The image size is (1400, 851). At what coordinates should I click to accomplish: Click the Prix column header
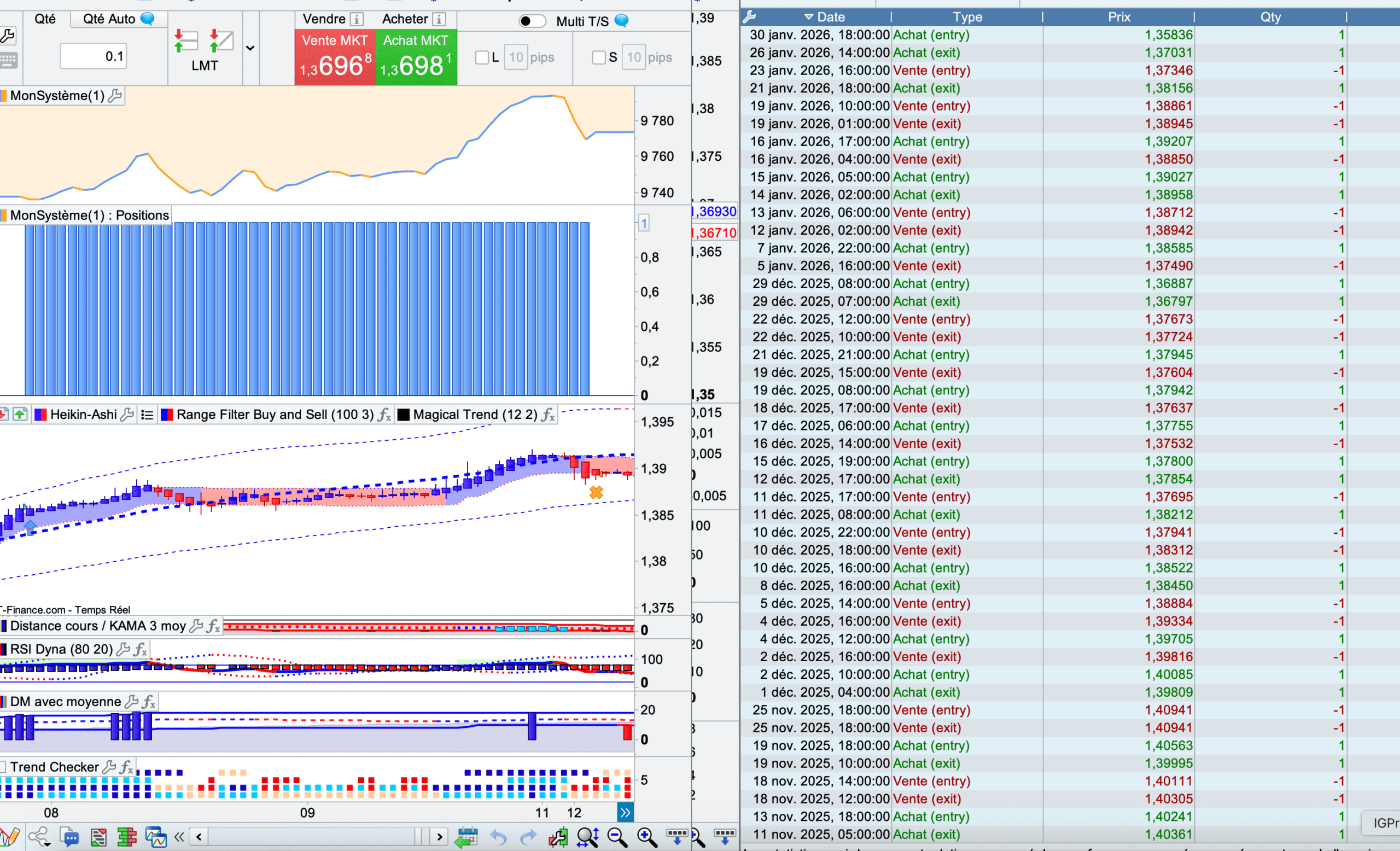point(1119,17)
